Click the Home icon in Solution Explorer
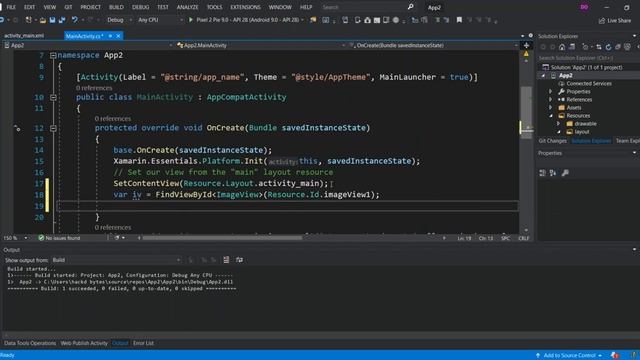The width and height of the screenshot is (640, 360). (x=562, y=47)
